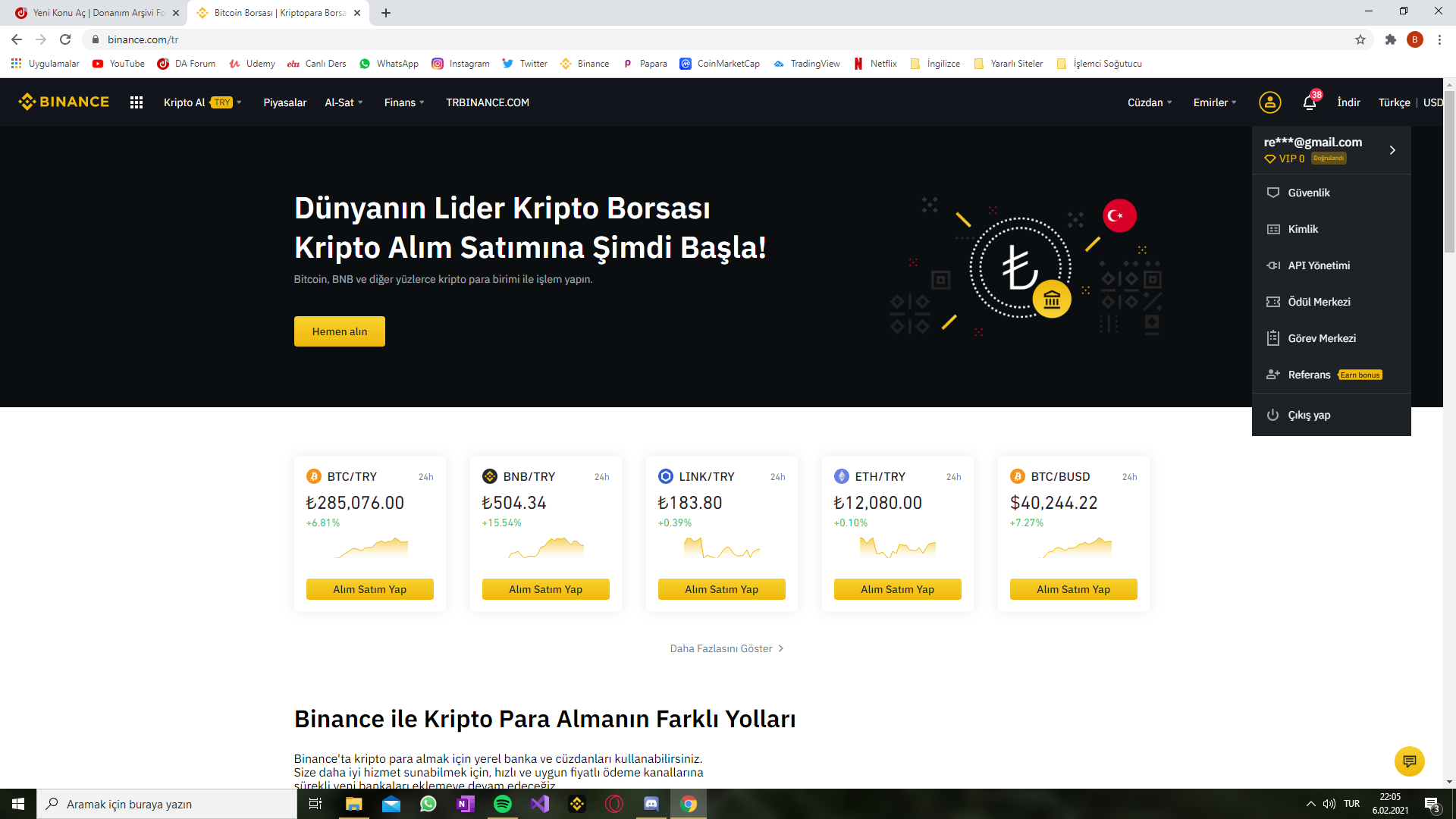Click Alım Satım Yap for BTC/TRY

[x=370, y=589]
